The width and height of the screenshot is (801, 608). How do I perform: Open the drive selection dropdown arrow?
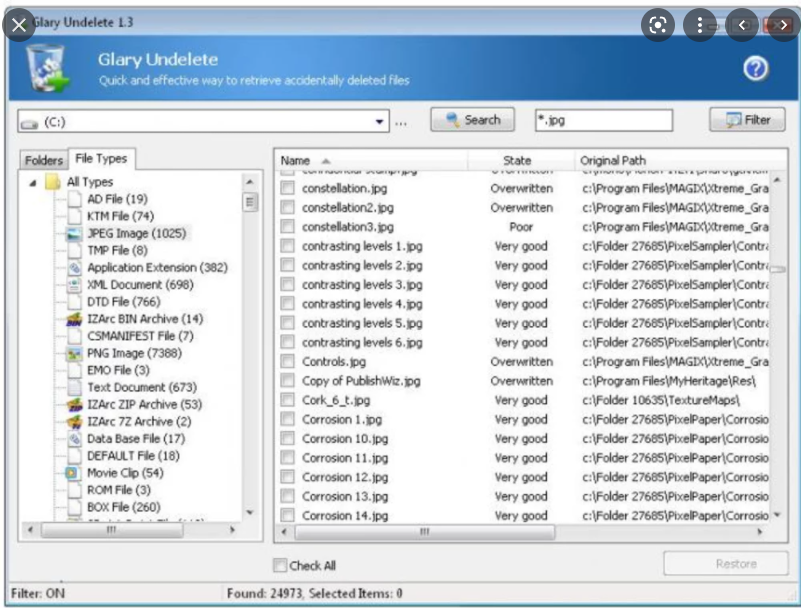(x=380, y=122)
